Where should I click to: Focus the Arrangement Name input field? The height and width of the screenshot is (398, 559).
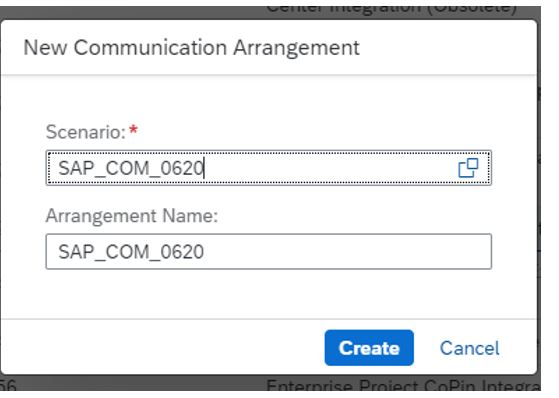pos(268,251)
